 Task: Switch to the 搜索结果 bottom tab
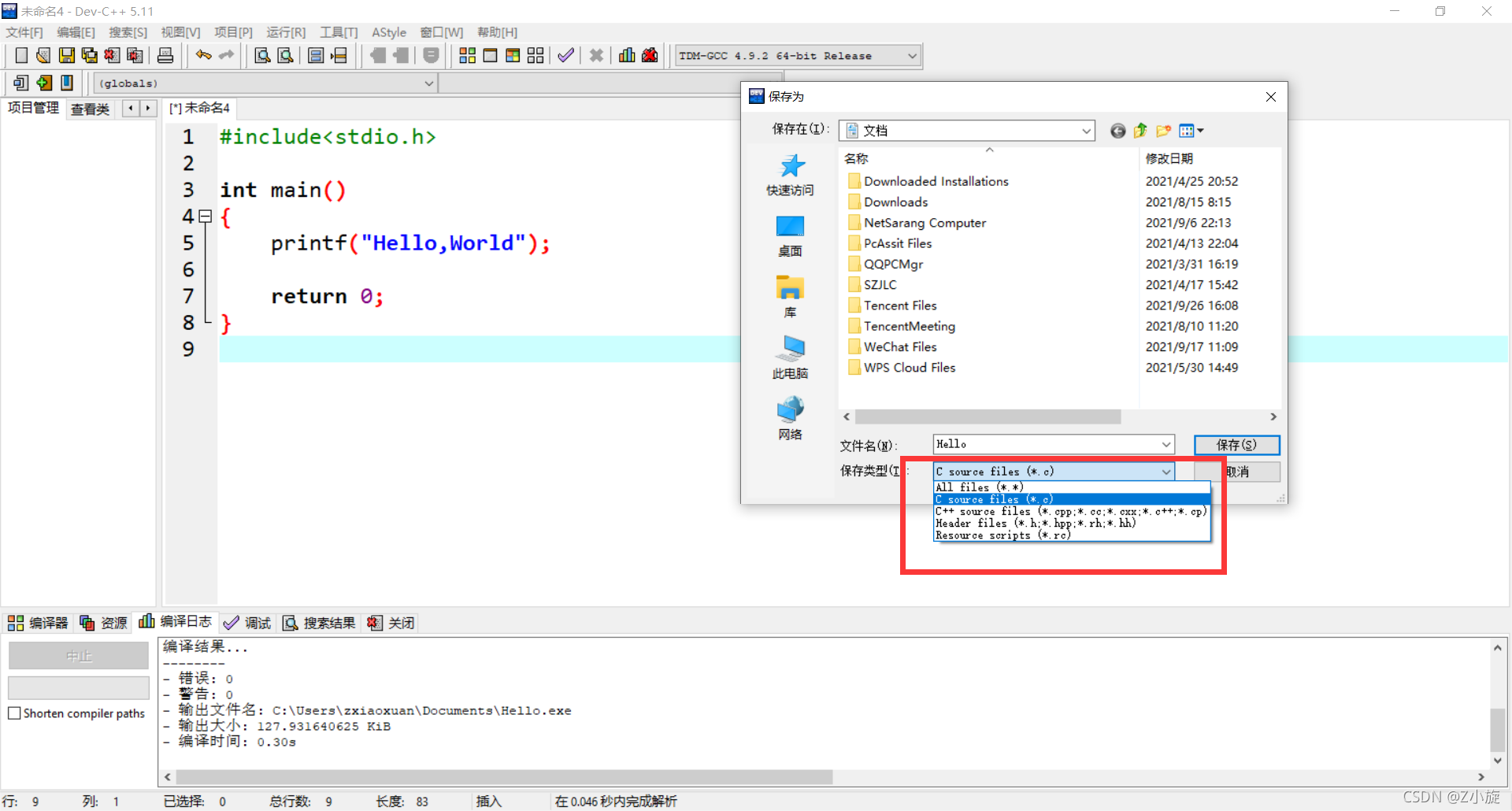tap(319, 623)
